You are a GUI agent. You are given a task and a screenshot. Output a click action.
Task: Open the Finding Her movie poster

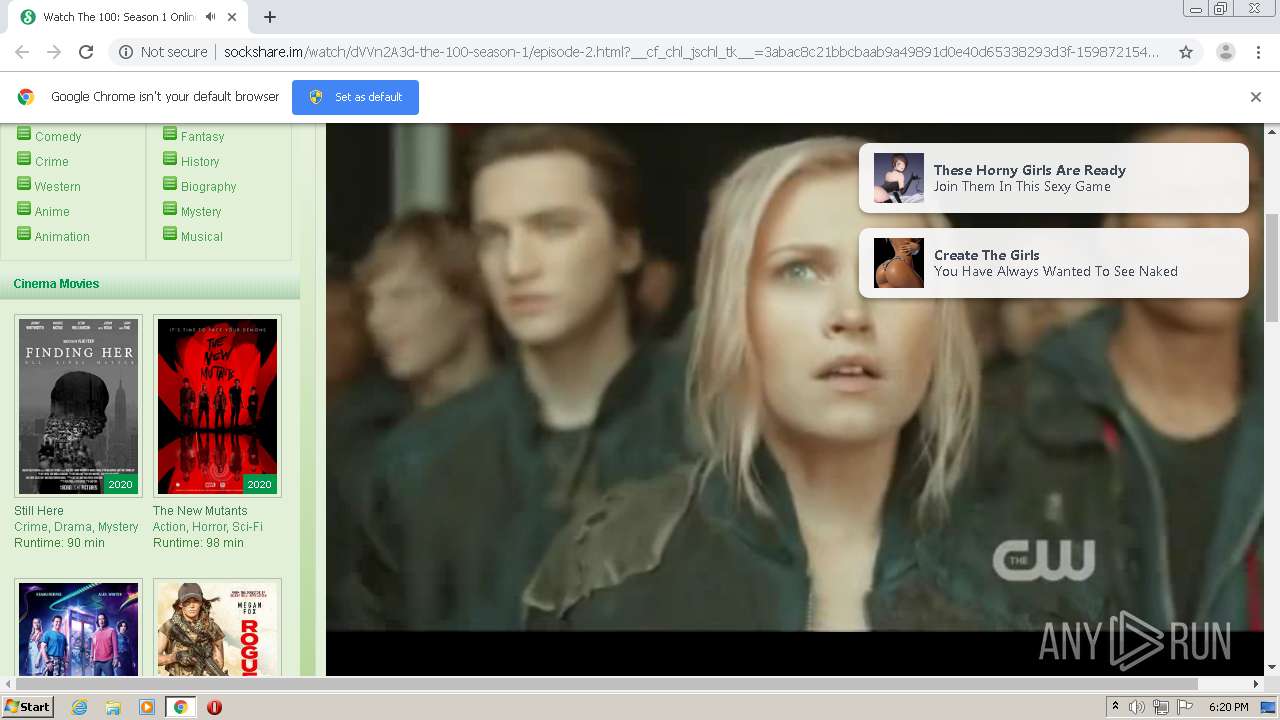[78, 406]
